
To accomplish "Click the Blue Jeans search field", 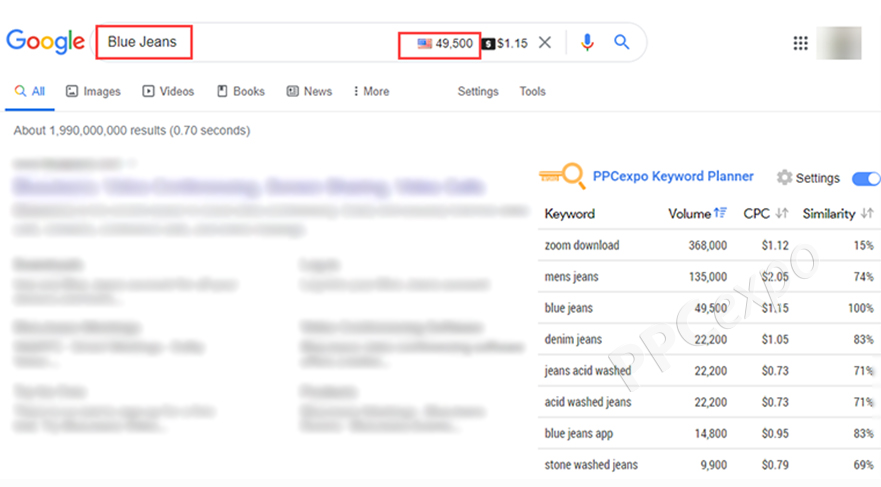I will [250, 43].
